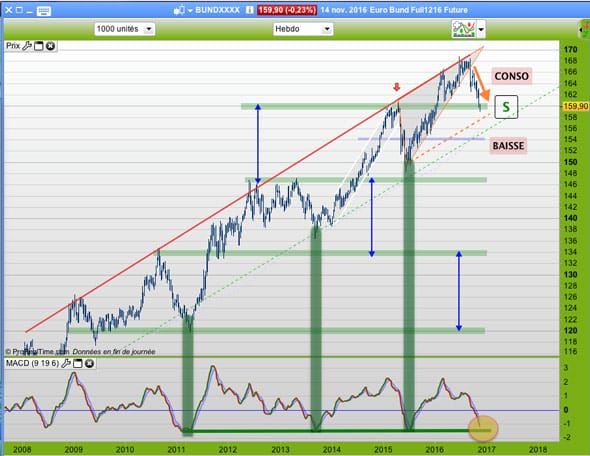The height and width of the screenshot is (456, 590).
Task: Click the MACD panel window icon
Action: point(78,363)
